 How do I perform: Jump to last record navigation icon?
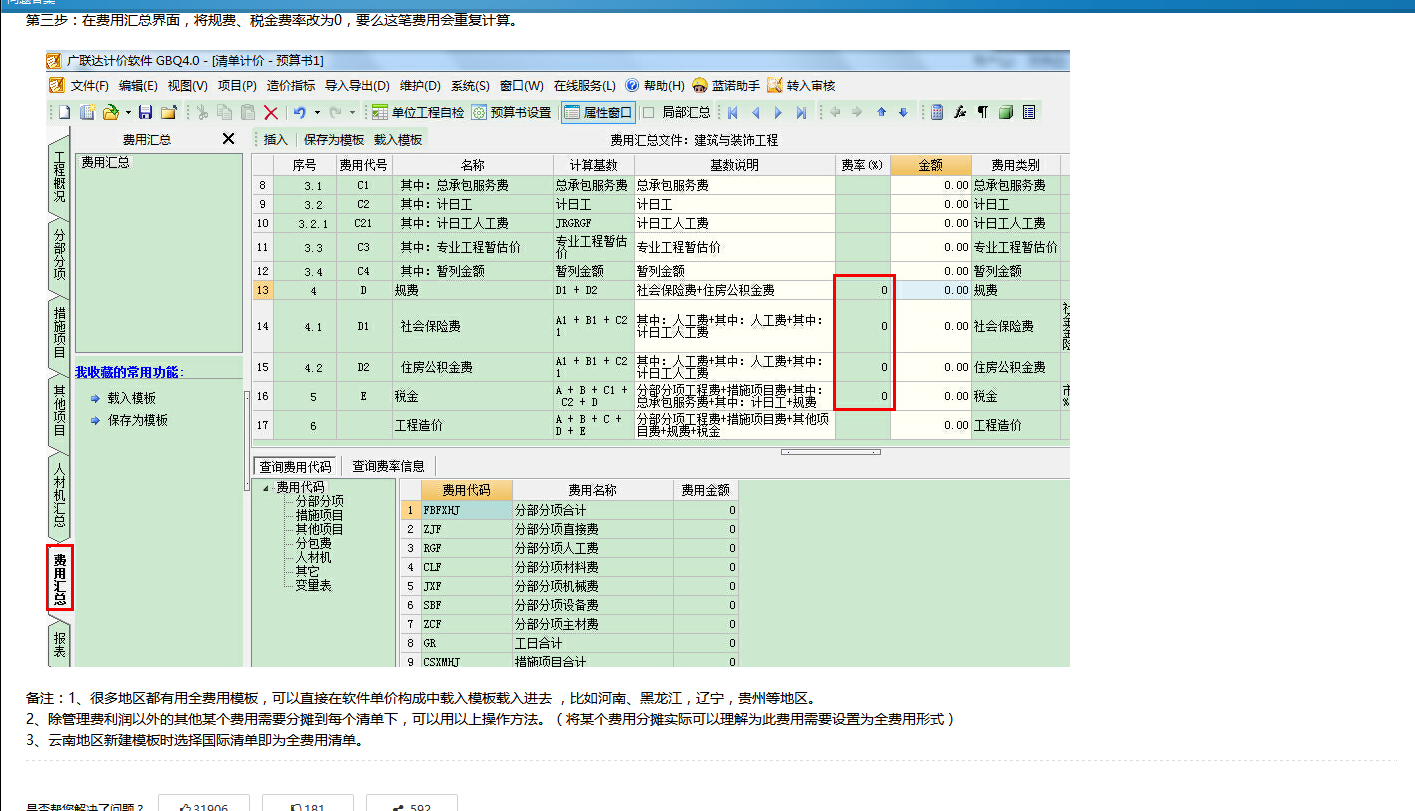(x=801, y=112)
